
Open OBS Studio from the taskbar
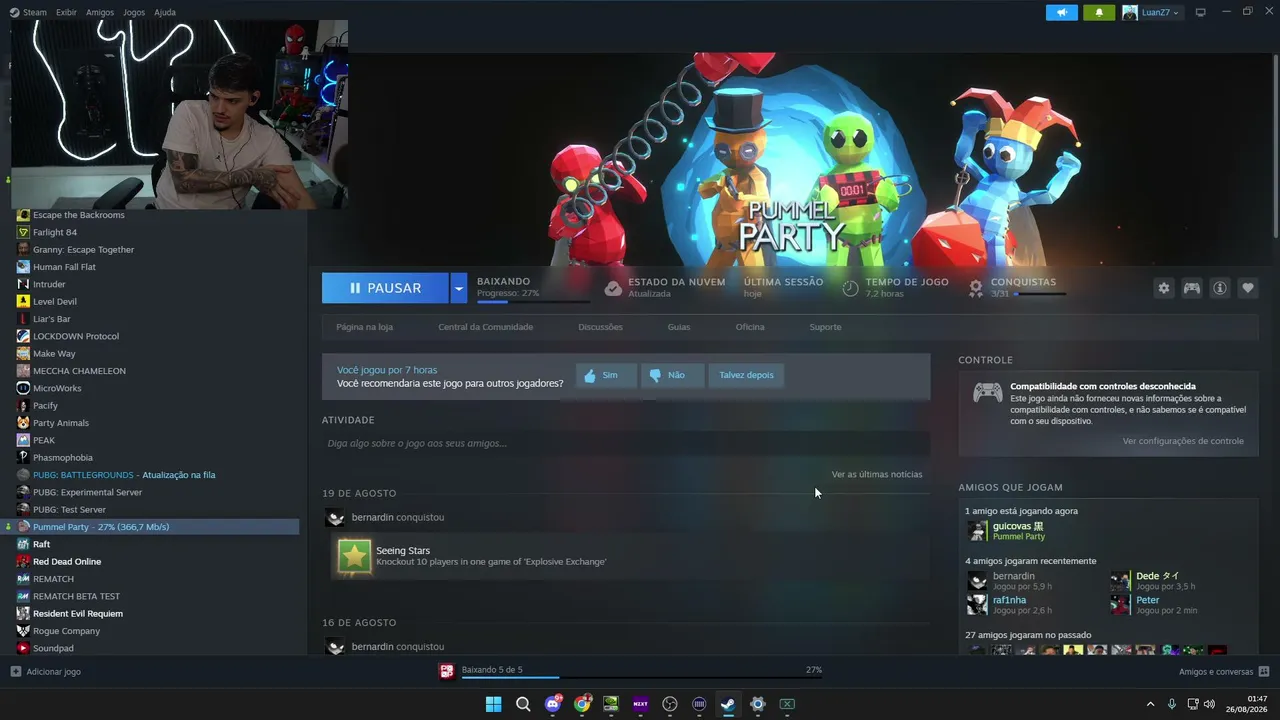click(x=670, y=704)
